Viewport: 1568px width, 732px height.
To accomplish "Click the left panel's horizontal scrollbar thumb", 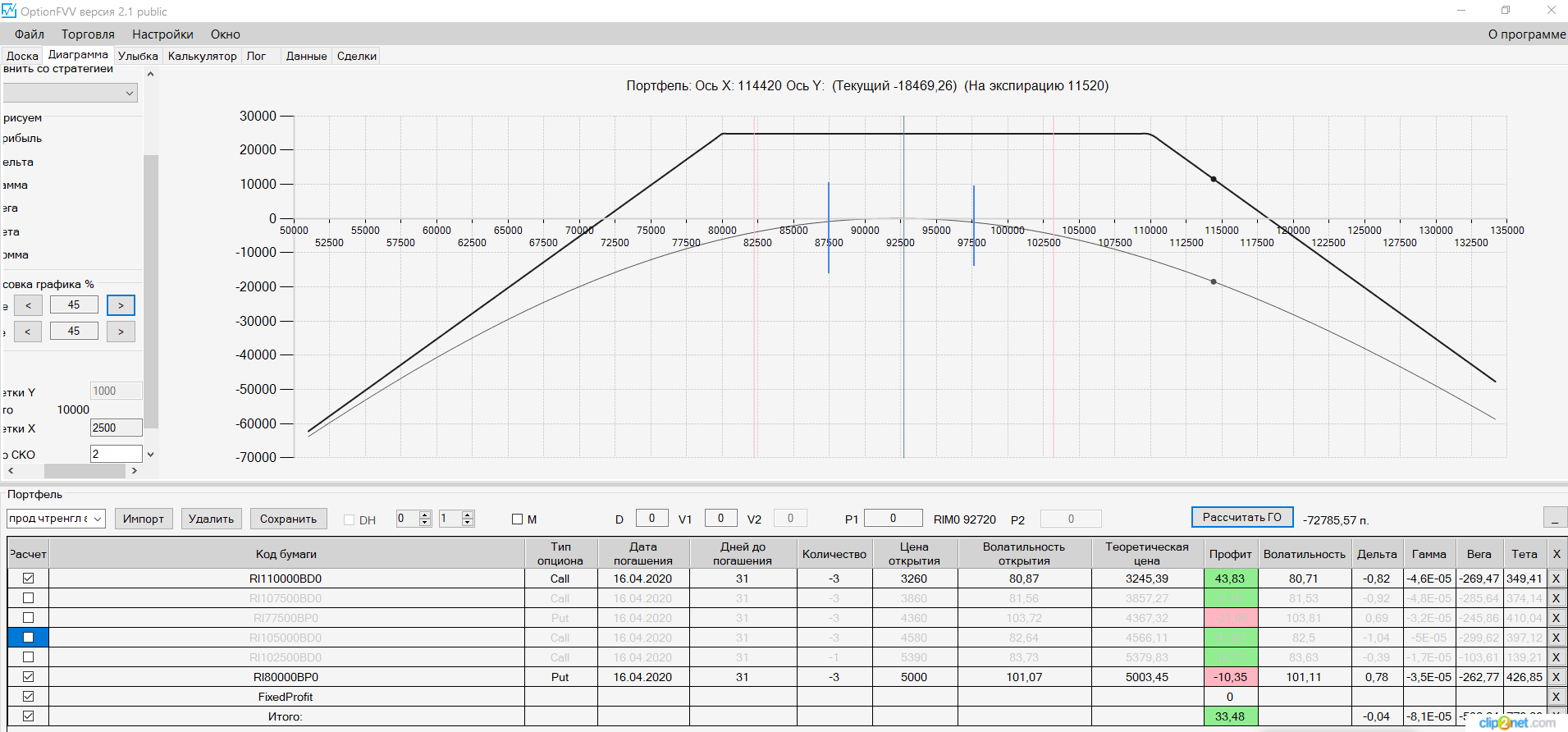I will pos(84,471).
